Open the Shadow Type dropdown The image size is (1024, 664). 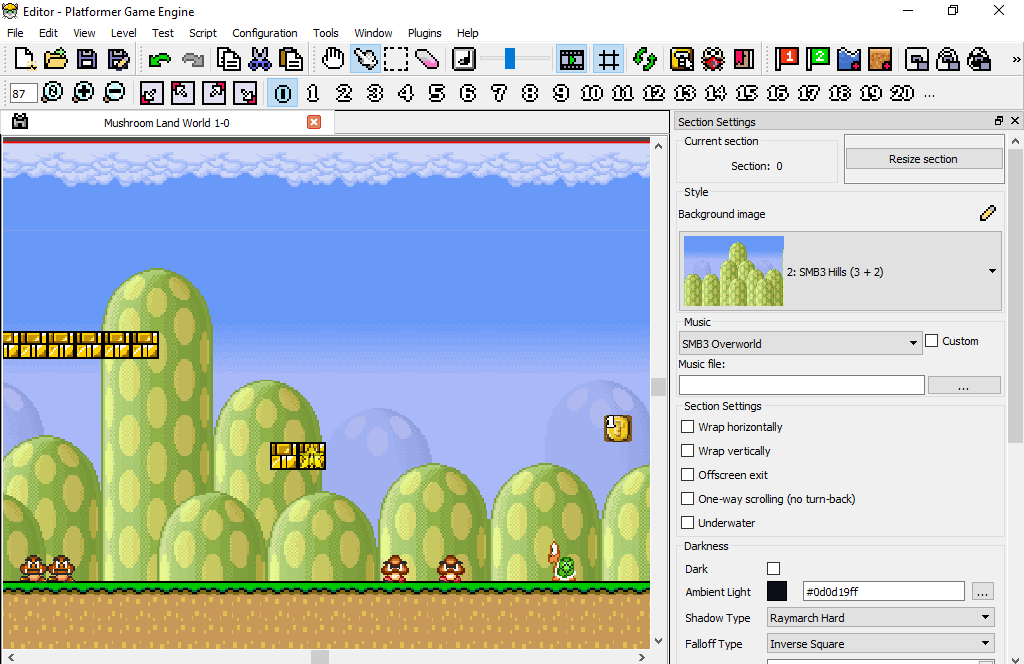(x=880, y=618)
